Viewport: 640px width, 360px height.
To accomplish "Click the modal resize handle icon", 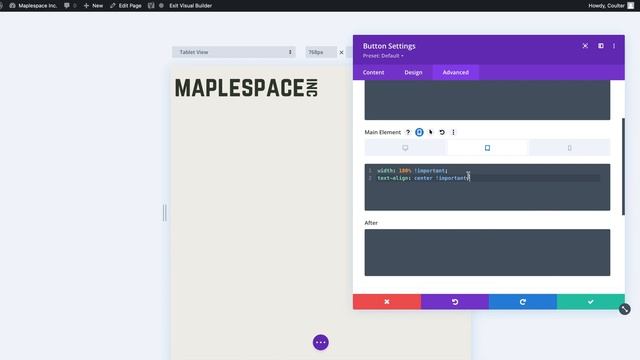I will click(x=624, y=309).
